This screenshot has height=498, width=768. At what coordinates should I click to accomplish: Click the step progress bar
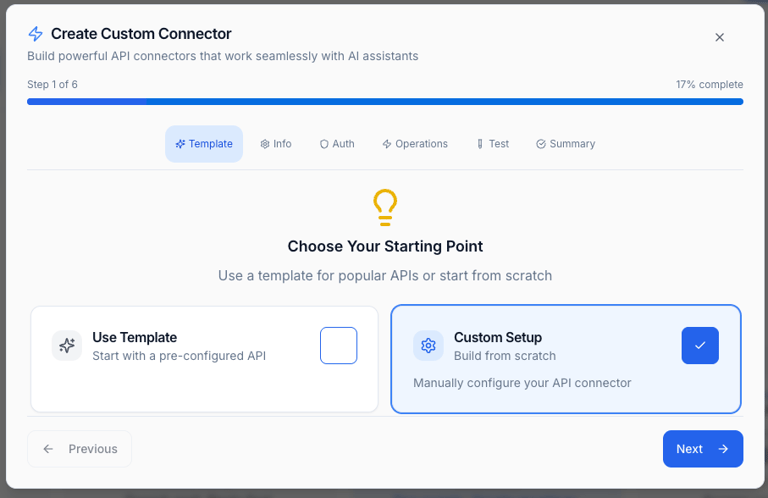pyautogui.click(x=385, y=101)
